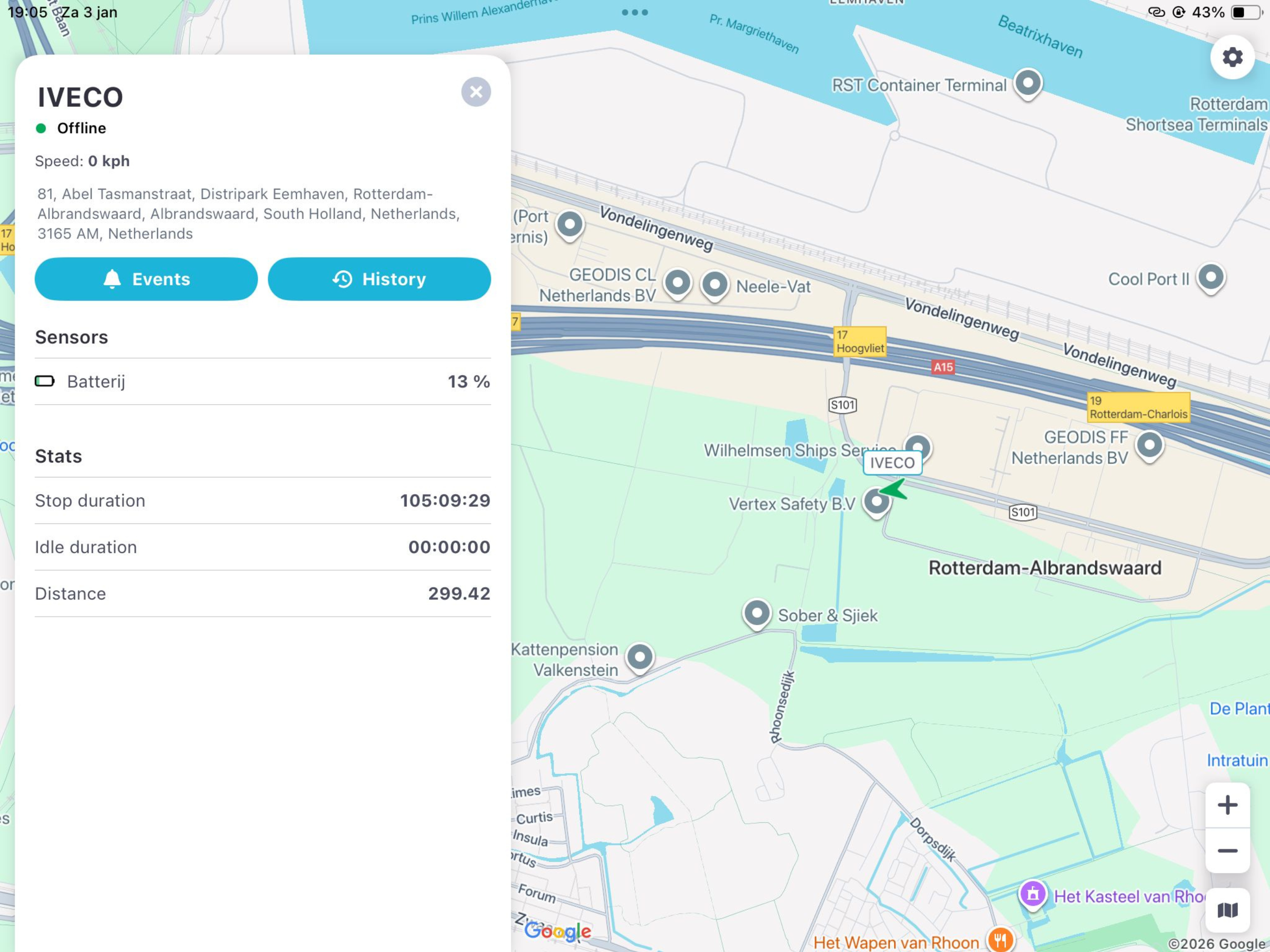Zoom out the map with minus
1270x952 pixels.
(x=1228, y=851)
